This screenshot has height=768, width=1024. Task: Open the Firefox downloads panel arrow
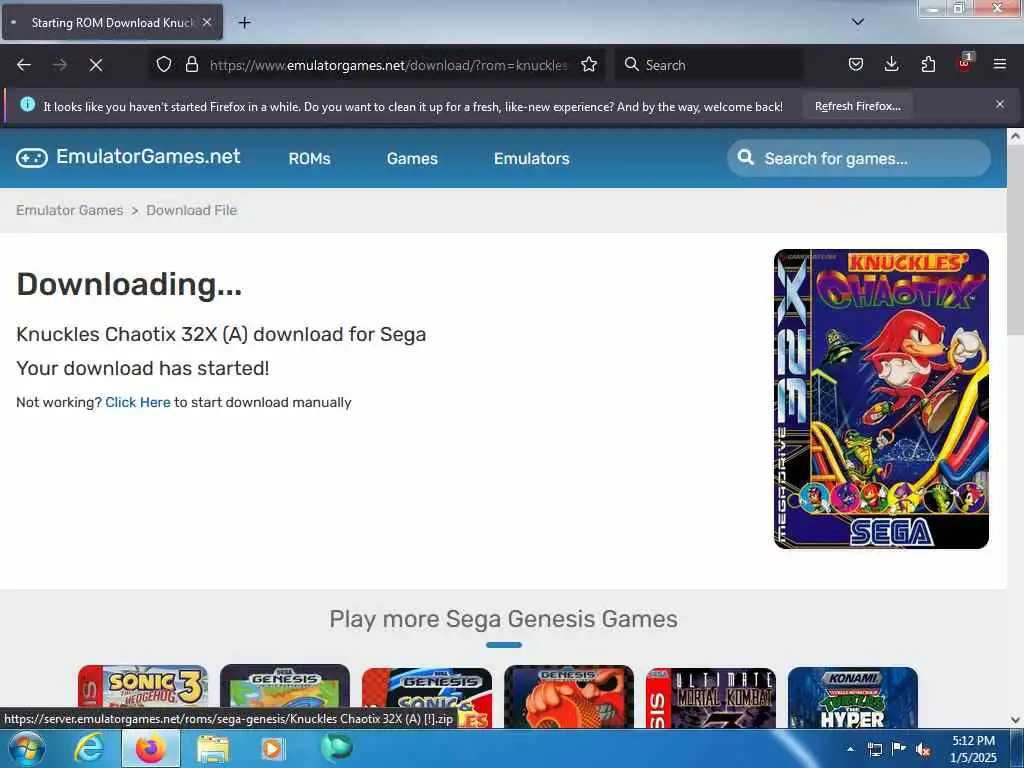891,64
